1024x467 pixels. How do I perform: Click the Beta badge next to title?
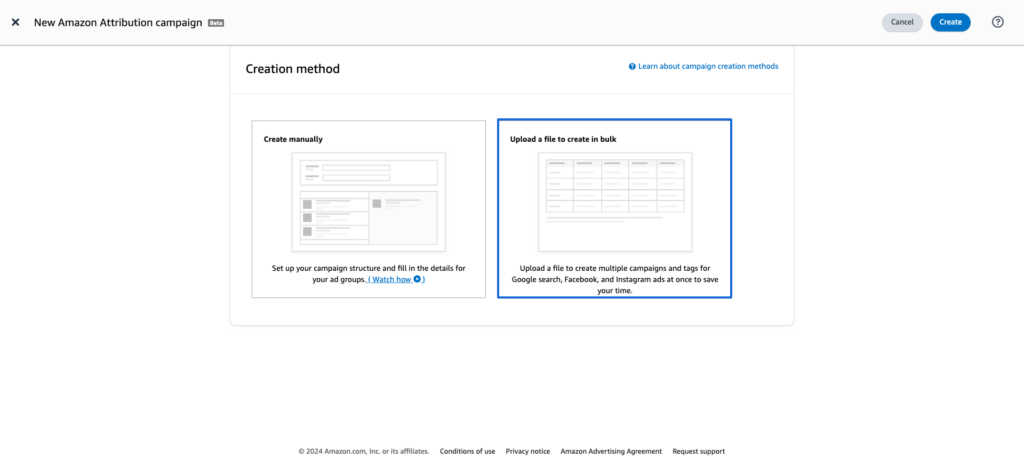(216, 23)
